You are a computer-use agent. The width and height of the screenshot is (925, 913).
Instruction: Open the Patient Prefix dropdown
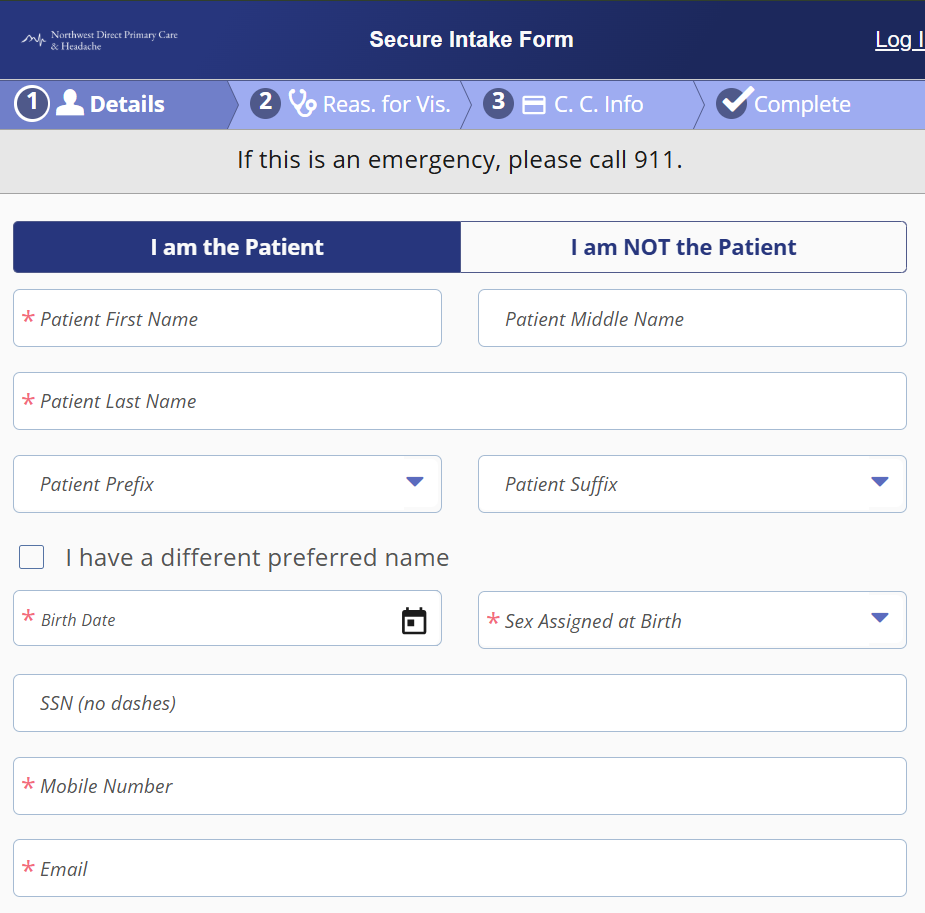(x=227, y=483)
